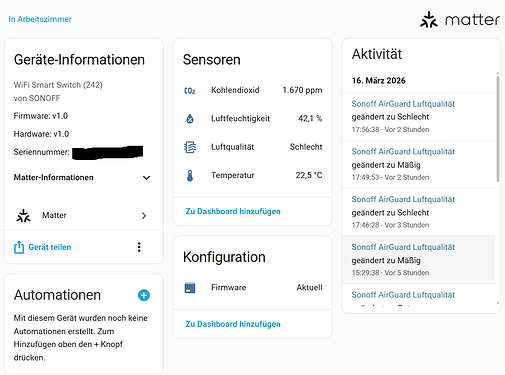Open activity entry changed to Schlecht at 17:46:28
The height and width of the screenshot is (375, 505).
click(x=419, y=212)
